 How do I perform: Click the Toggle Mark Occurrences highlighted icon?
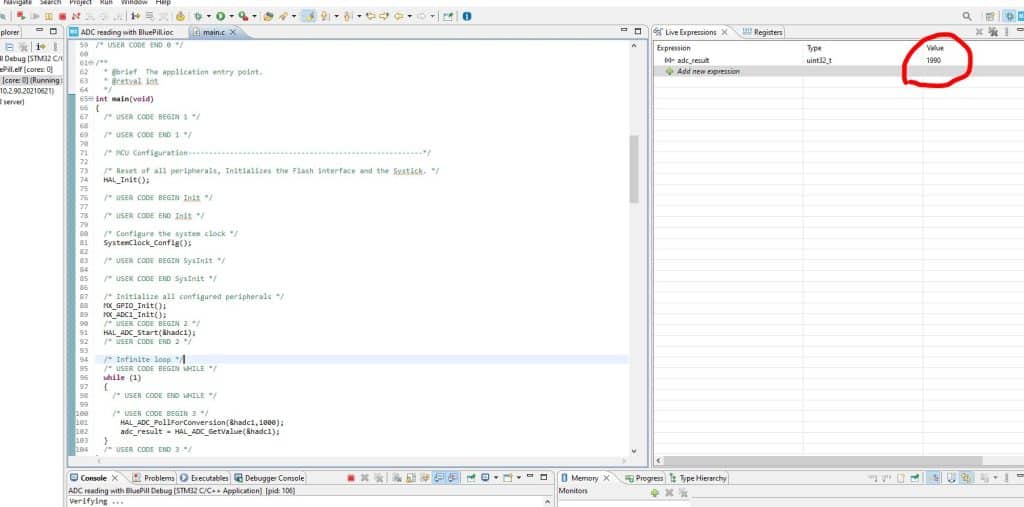[308, 16]
